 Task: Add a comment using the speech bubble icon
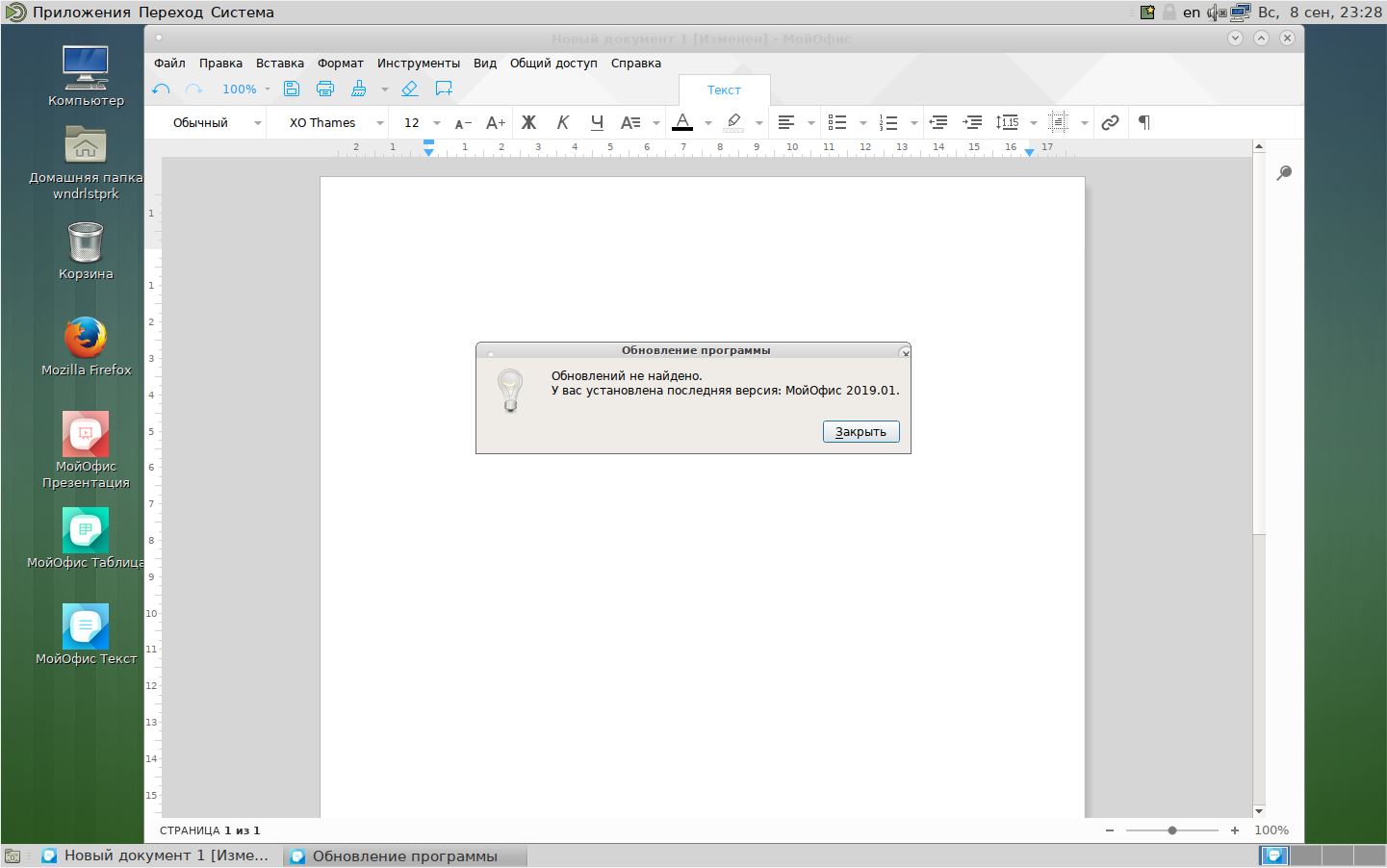coord(444,89)
